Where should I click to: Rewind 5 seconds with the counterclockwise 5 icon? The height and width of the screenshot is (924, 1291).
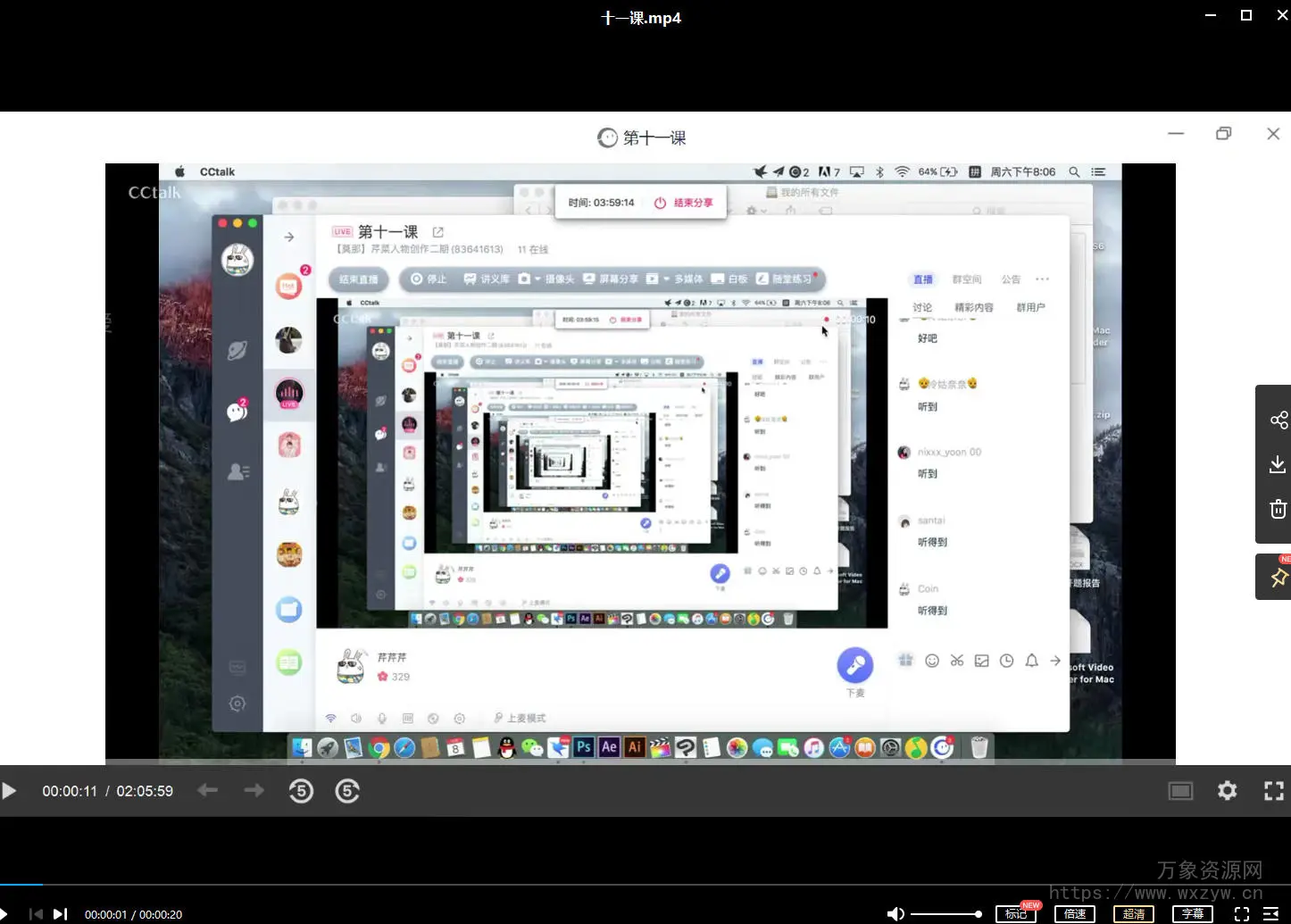pyautogui.click(x=301, y=791)
